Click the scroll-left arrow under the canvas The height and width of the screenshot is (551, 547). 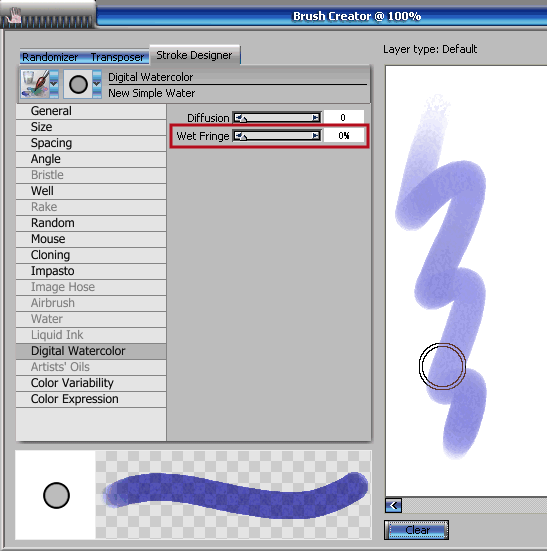coord(393,506)
